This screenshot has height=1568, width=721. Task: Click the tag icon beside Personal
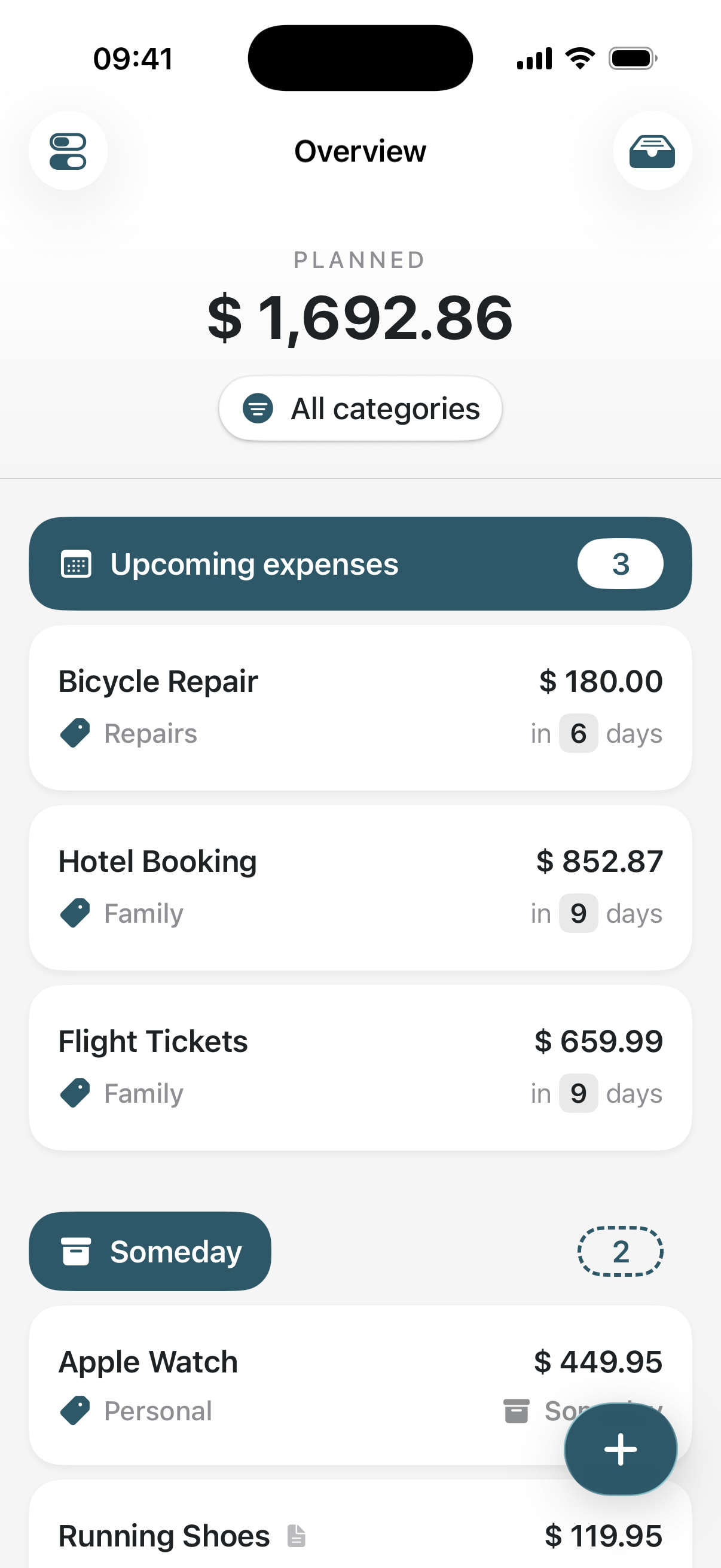(75, 1410)
